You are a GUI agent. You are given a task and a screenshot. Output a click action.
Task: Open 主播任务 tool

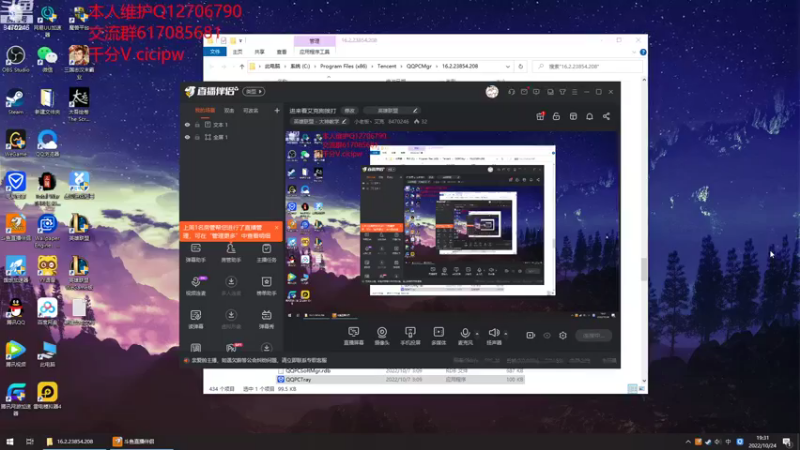point(266,253)
